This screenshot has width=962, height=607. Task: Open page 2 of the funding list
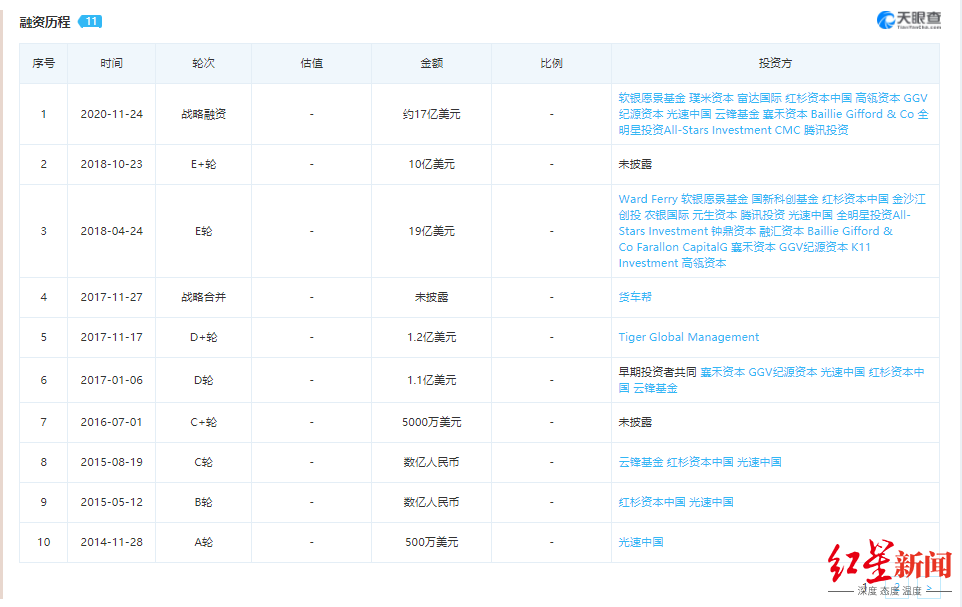(x=898, y=588)
